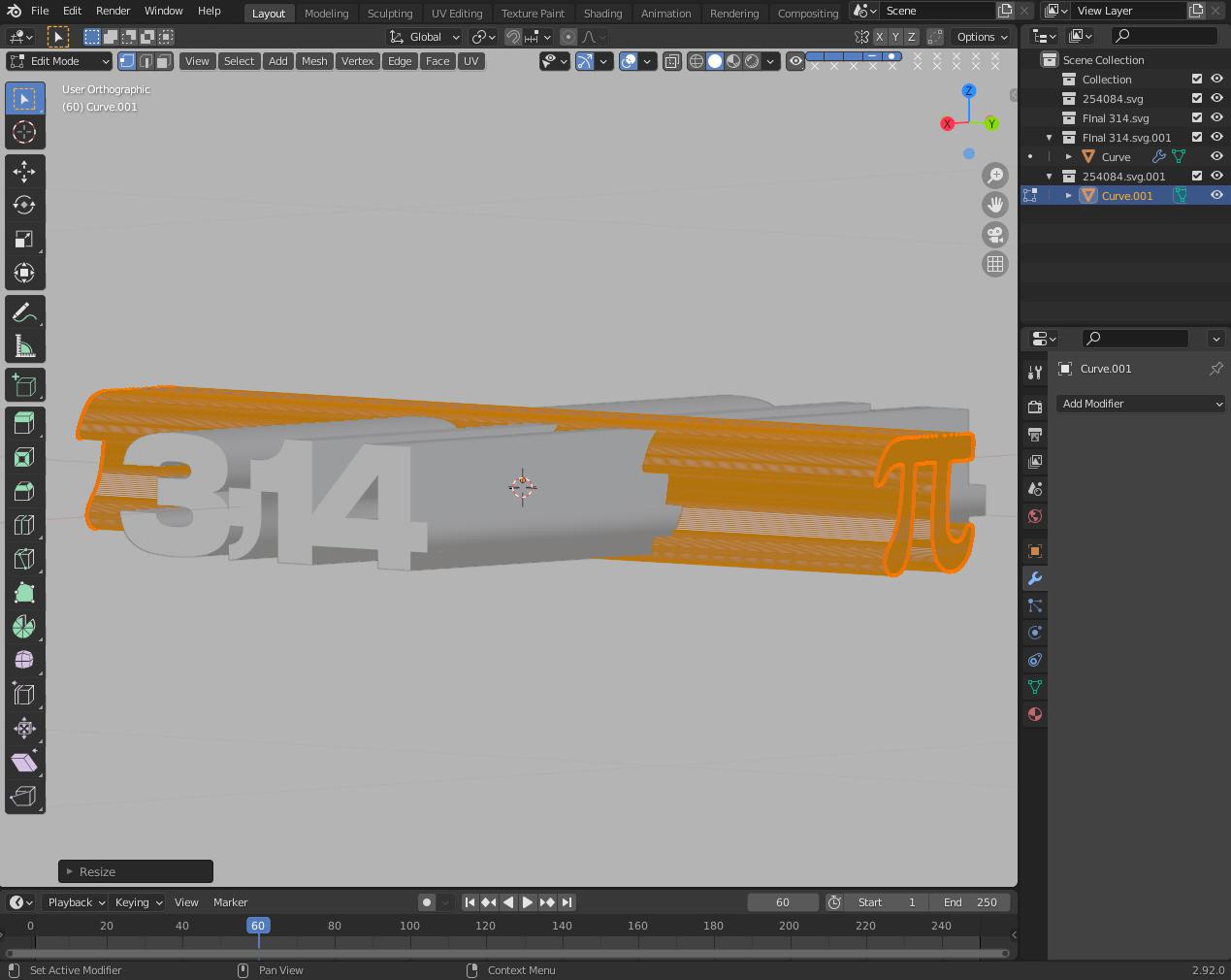Select the Shear tool

coord(24,762)
